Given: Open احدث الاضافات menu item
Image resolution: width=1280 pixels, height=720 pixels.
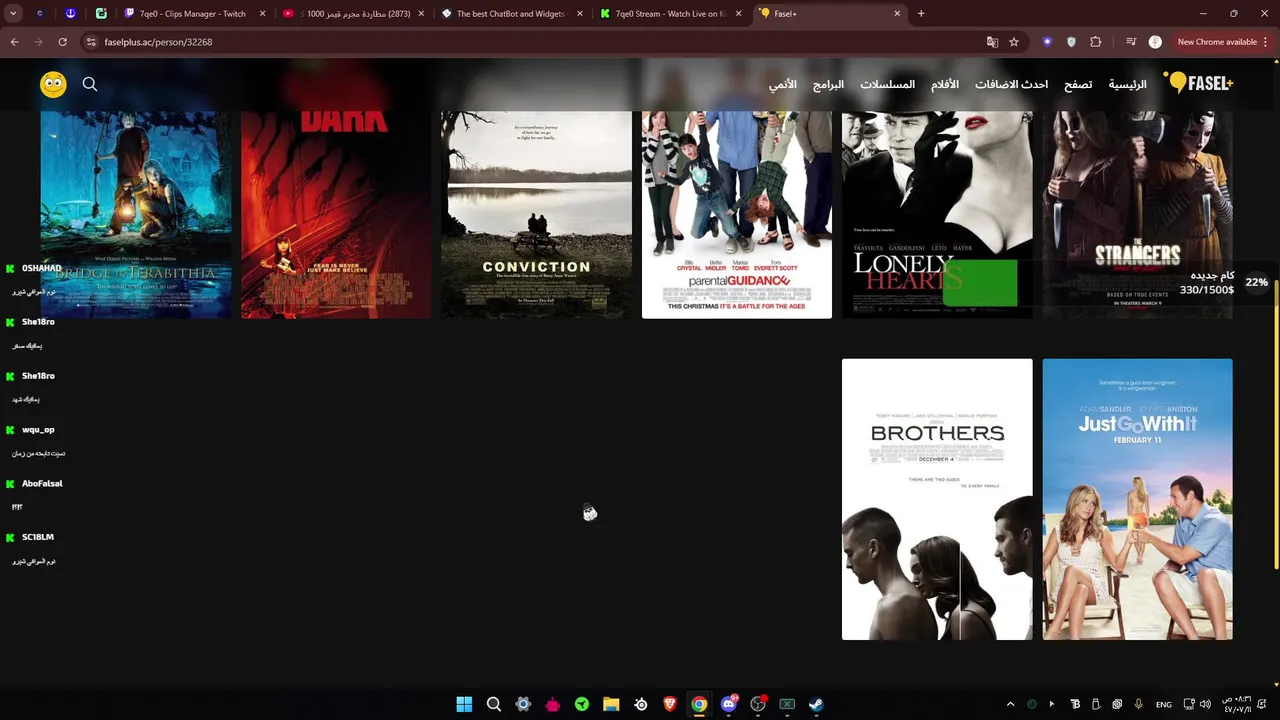Looking at the screenshot, I should coord(1011,84).
